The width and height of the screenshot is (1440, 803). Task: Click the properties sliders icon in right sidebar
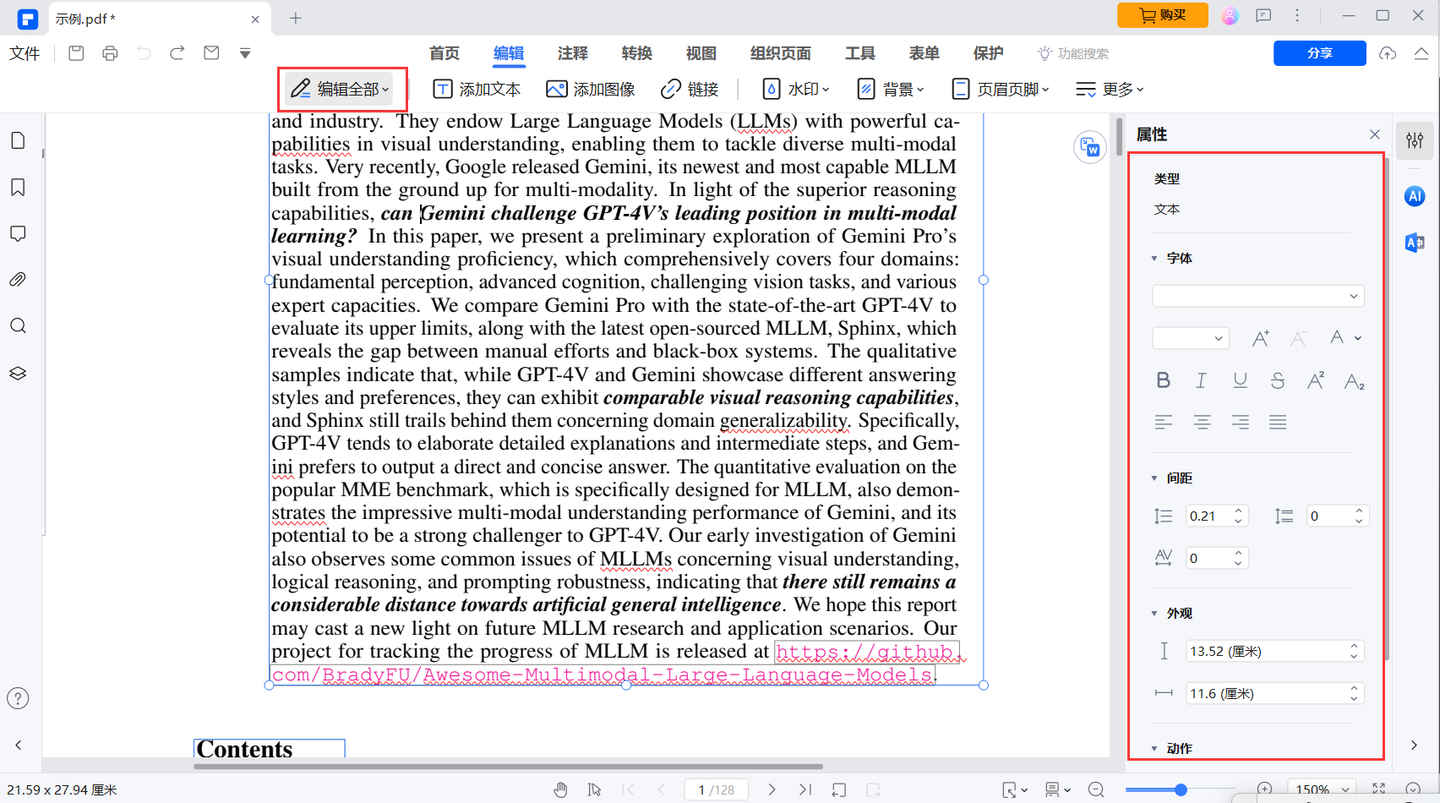coord(1415,141)
